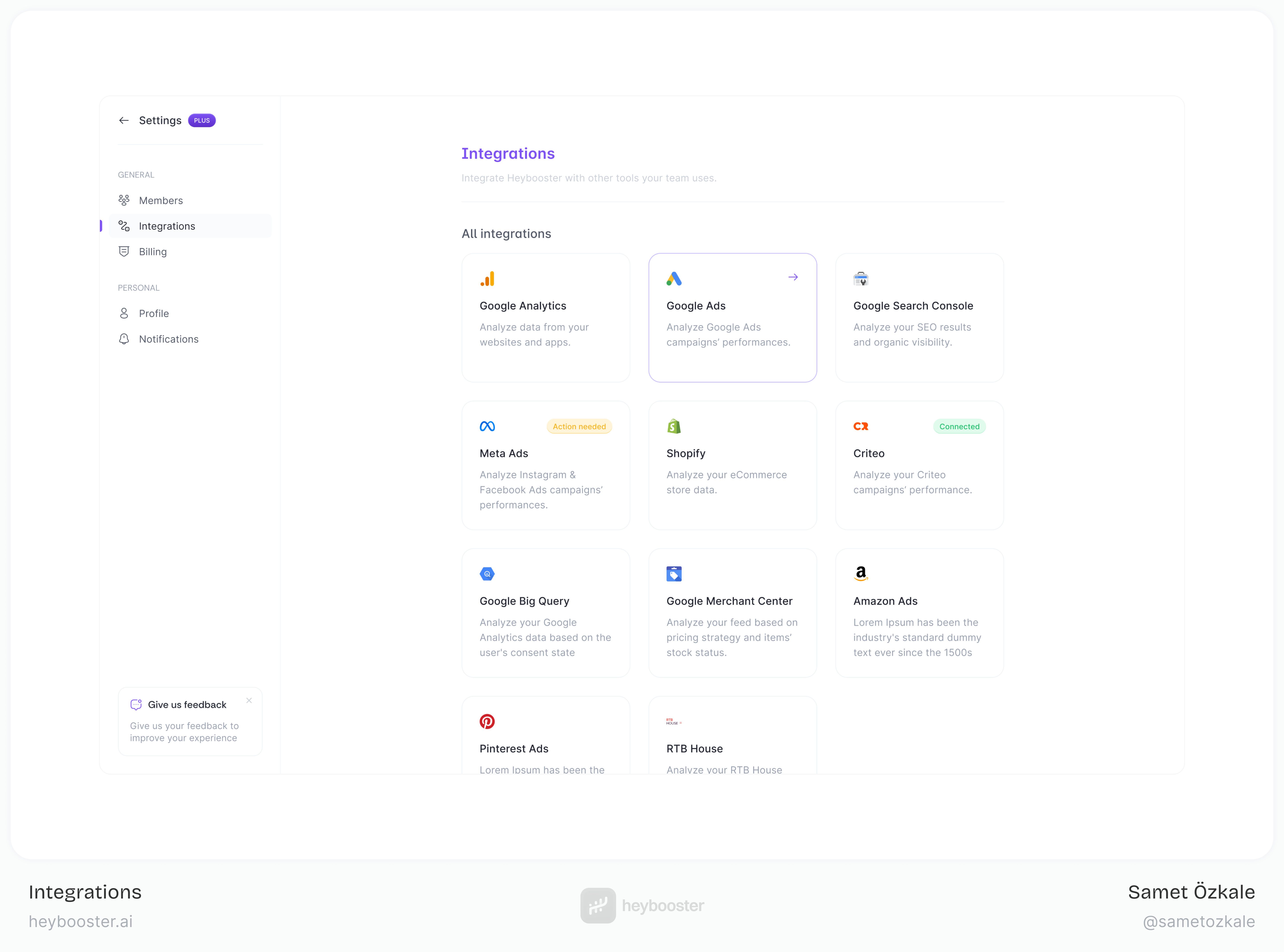Click the Google Ads triangle icon
The width and height of the screenshot is (1284, 952).
point(674,278)
